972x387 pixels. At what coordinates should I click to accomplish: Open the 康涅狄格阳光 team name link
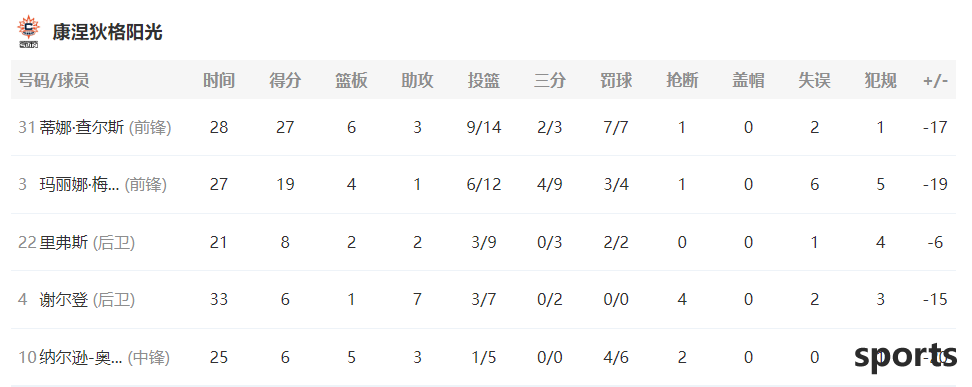[107, 32]
